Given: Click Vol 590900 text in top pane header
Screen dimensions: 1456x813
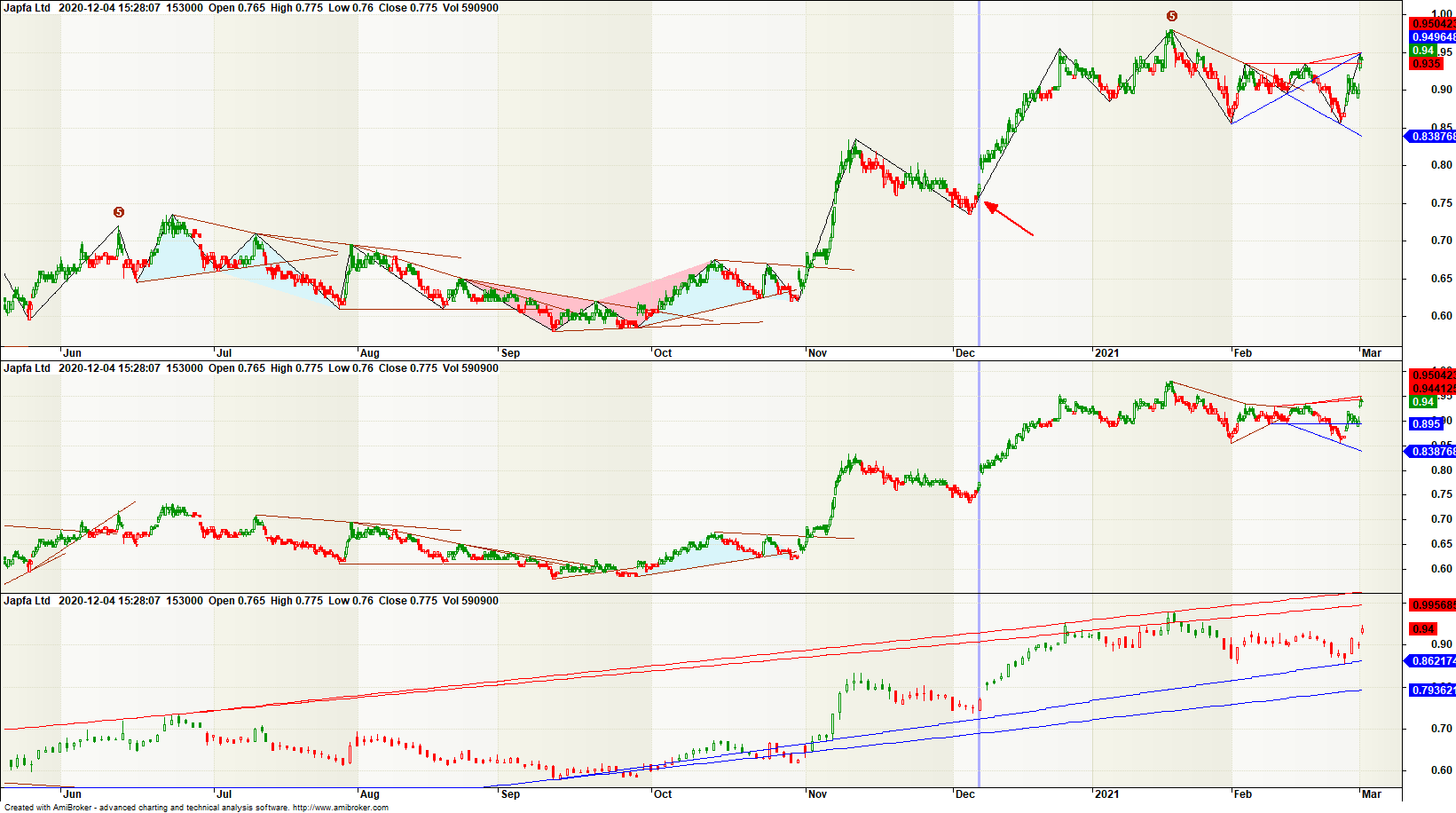Looking at the screenshot, I should 470,8.
